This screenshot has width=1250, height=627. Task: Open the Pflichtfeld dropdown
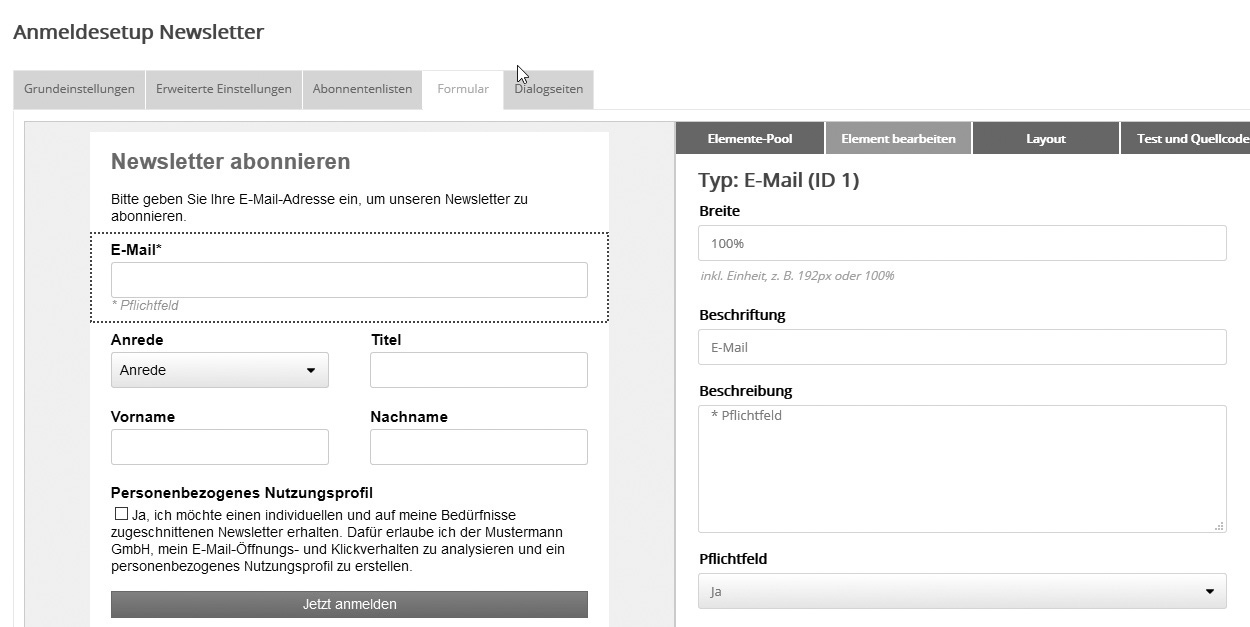(x=962, y=591)
